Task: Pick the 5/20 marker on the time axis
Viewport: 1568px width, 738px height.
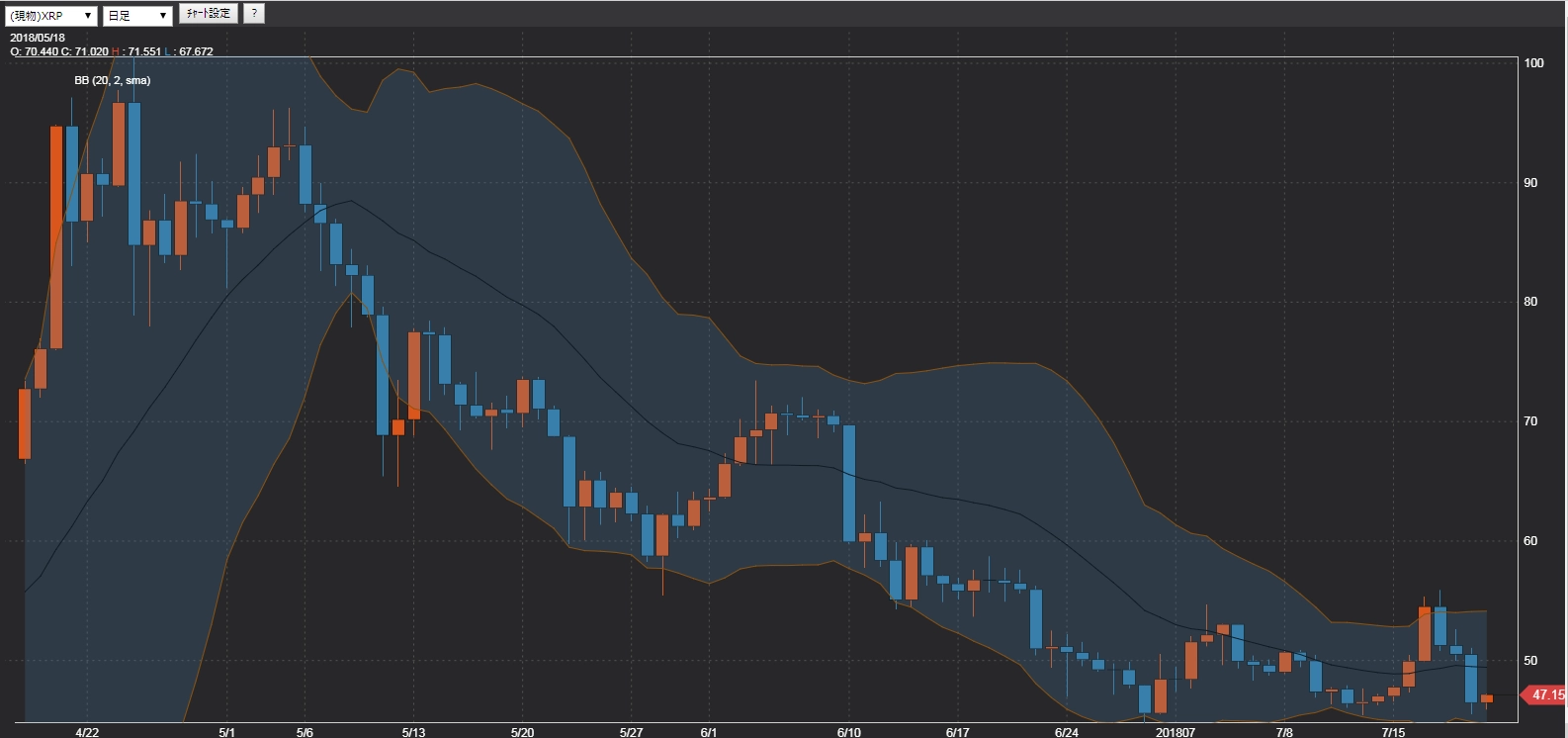Action: pyautogui.click(x=522, y=732)
